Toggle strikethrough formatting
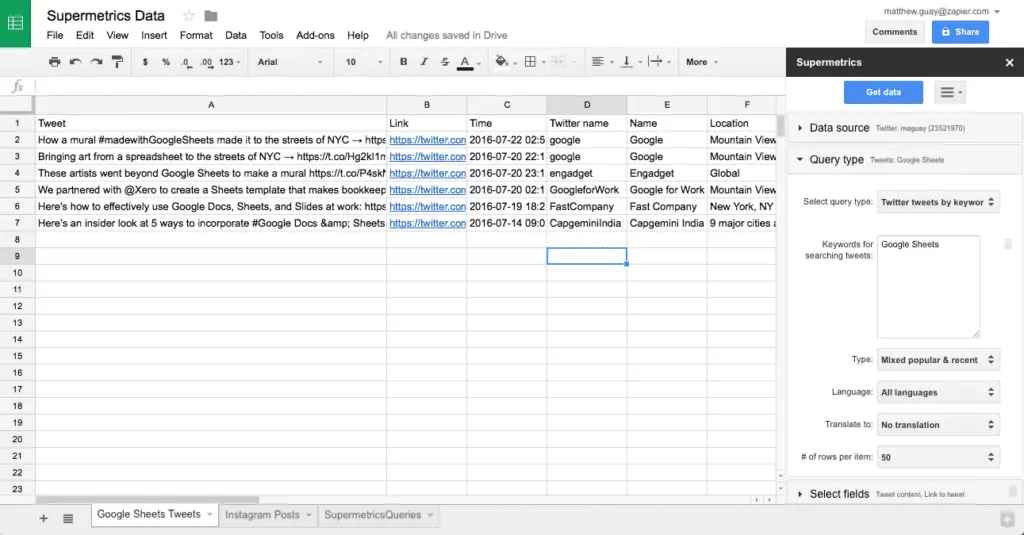The image size is (1024, 535). [444, 62]
